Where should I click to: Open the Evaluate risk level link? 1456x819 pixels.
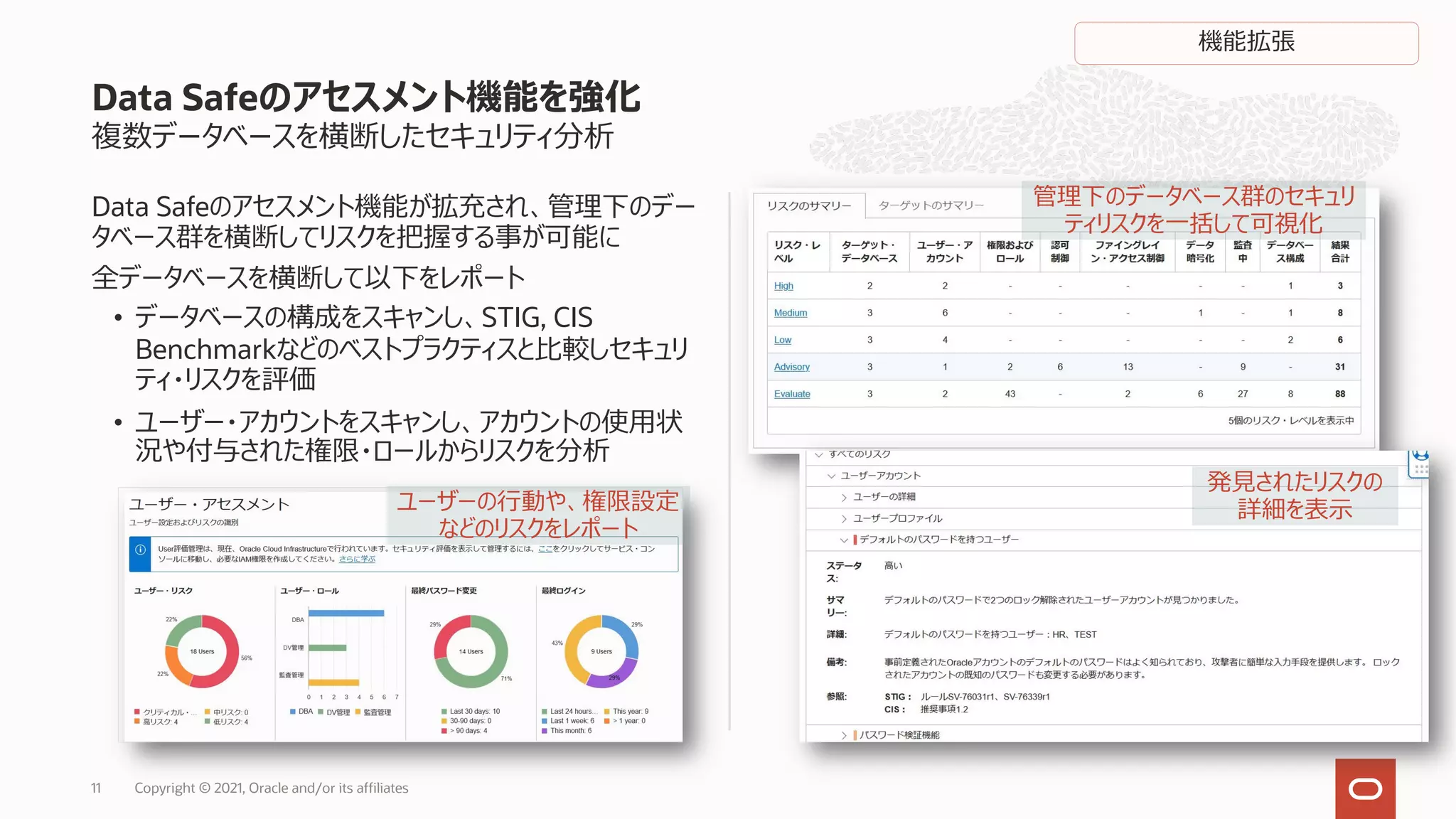[x=792, y=394]
